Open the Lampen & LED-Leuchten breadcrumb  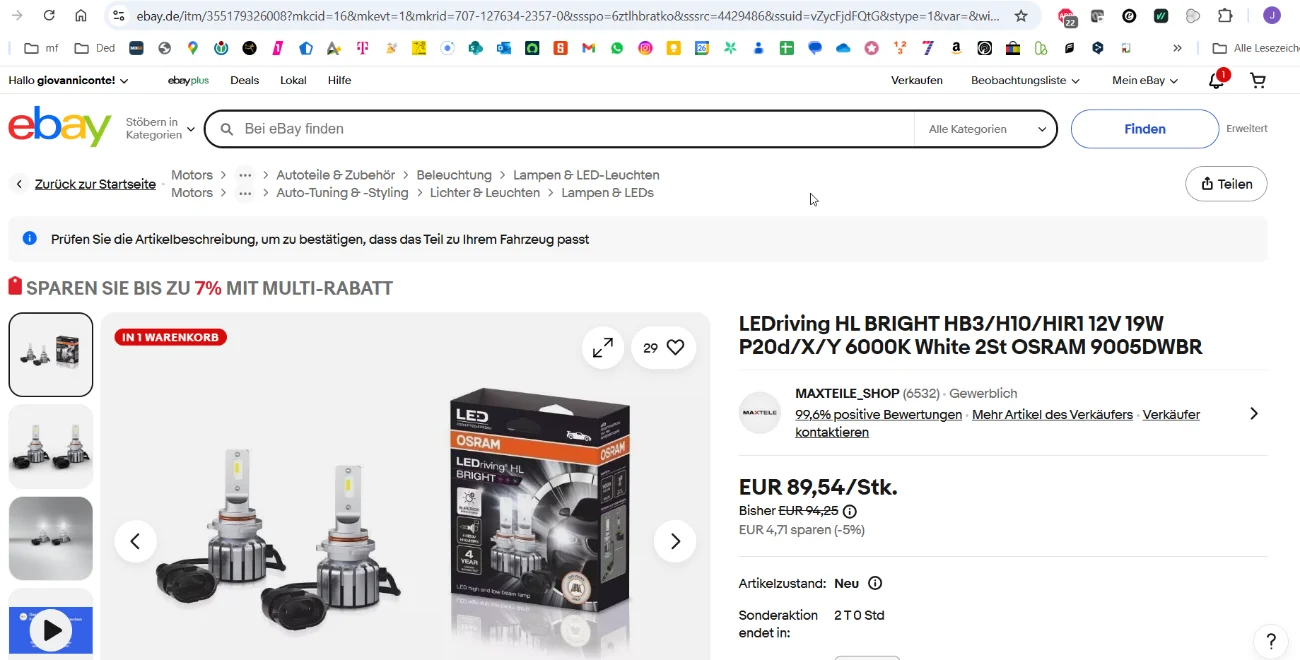pos(586,175)
